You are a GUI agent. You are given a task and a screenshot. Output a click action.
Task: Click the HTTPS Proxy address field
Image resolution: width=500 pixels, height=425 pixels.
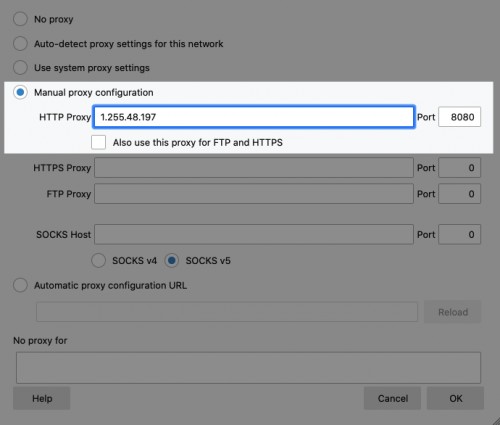[x=254, y=168]
